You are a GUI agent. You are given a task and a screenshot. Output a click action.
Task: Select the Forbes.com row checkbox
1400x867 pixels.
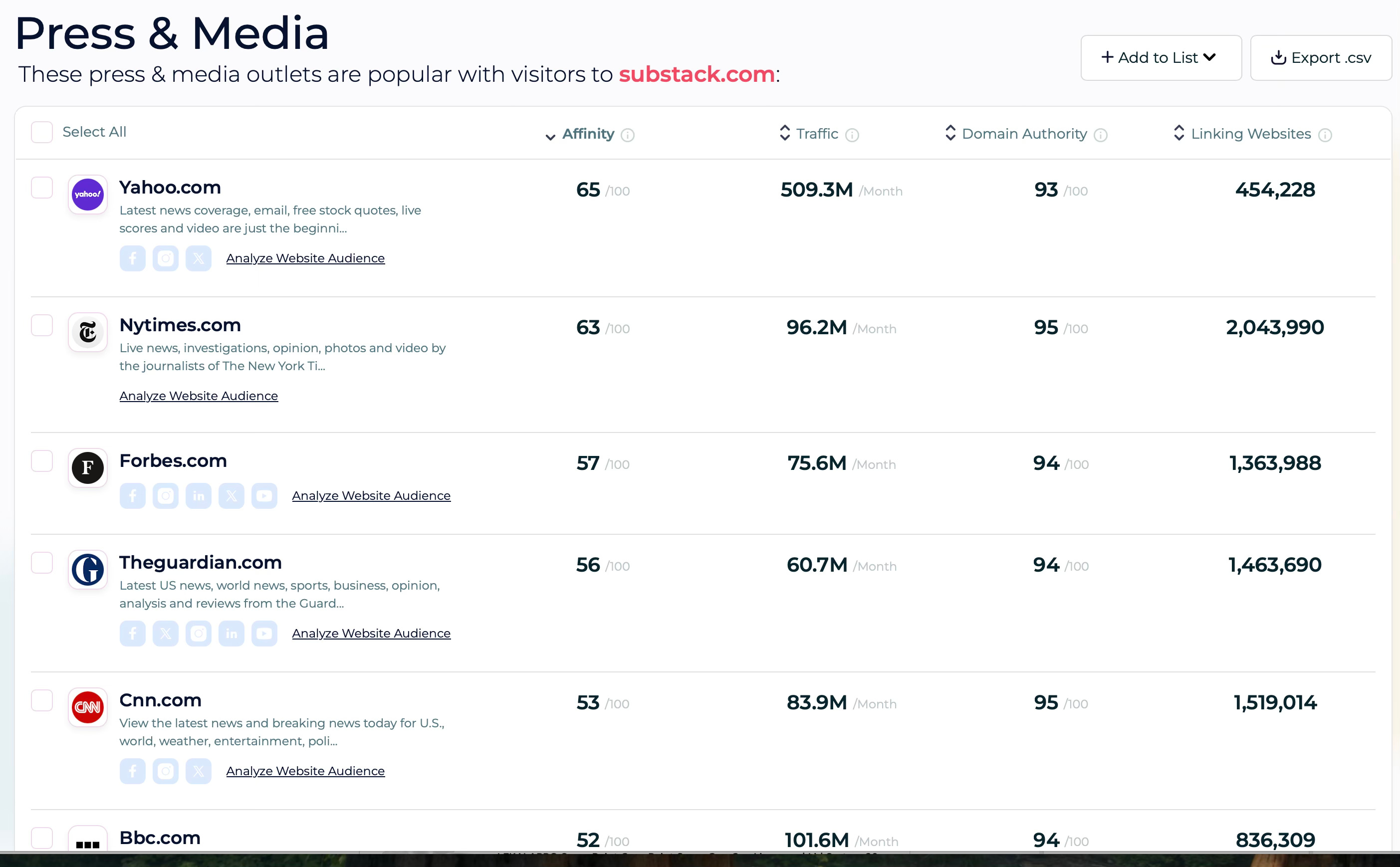point(42,461)
